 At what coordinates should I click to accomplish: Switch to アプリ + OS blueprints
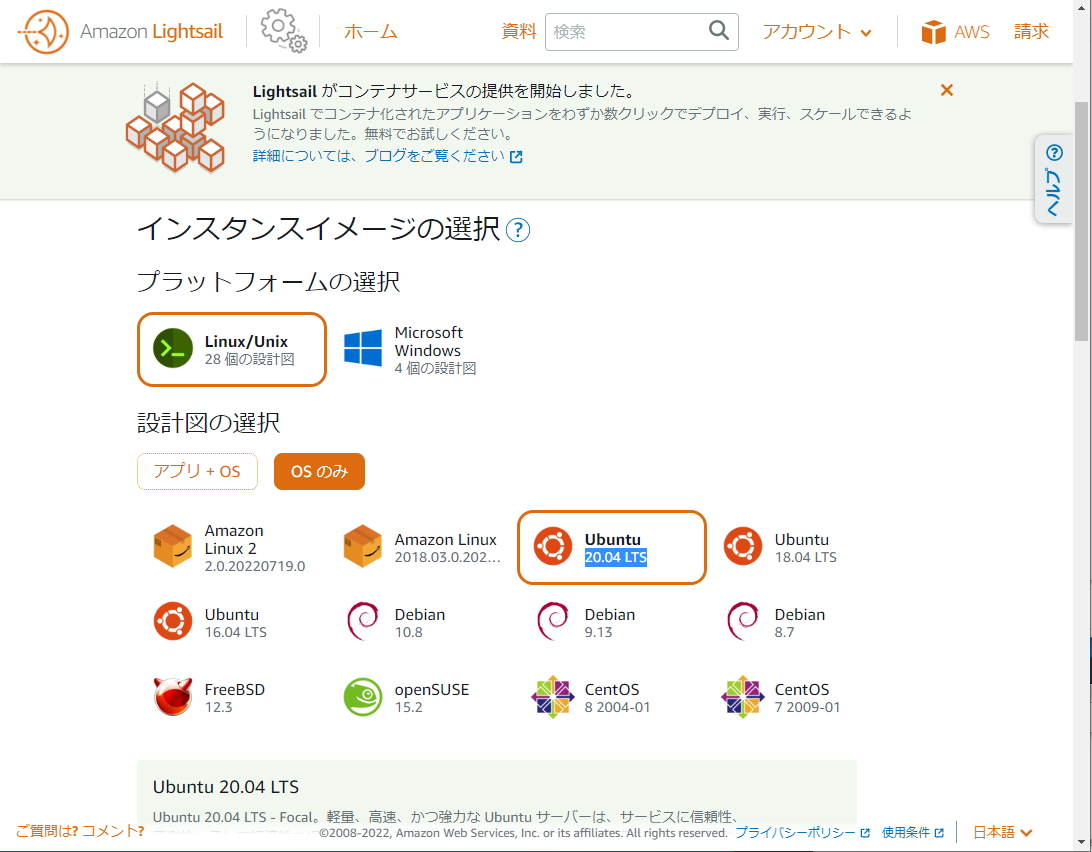click(x=197, y=472)
